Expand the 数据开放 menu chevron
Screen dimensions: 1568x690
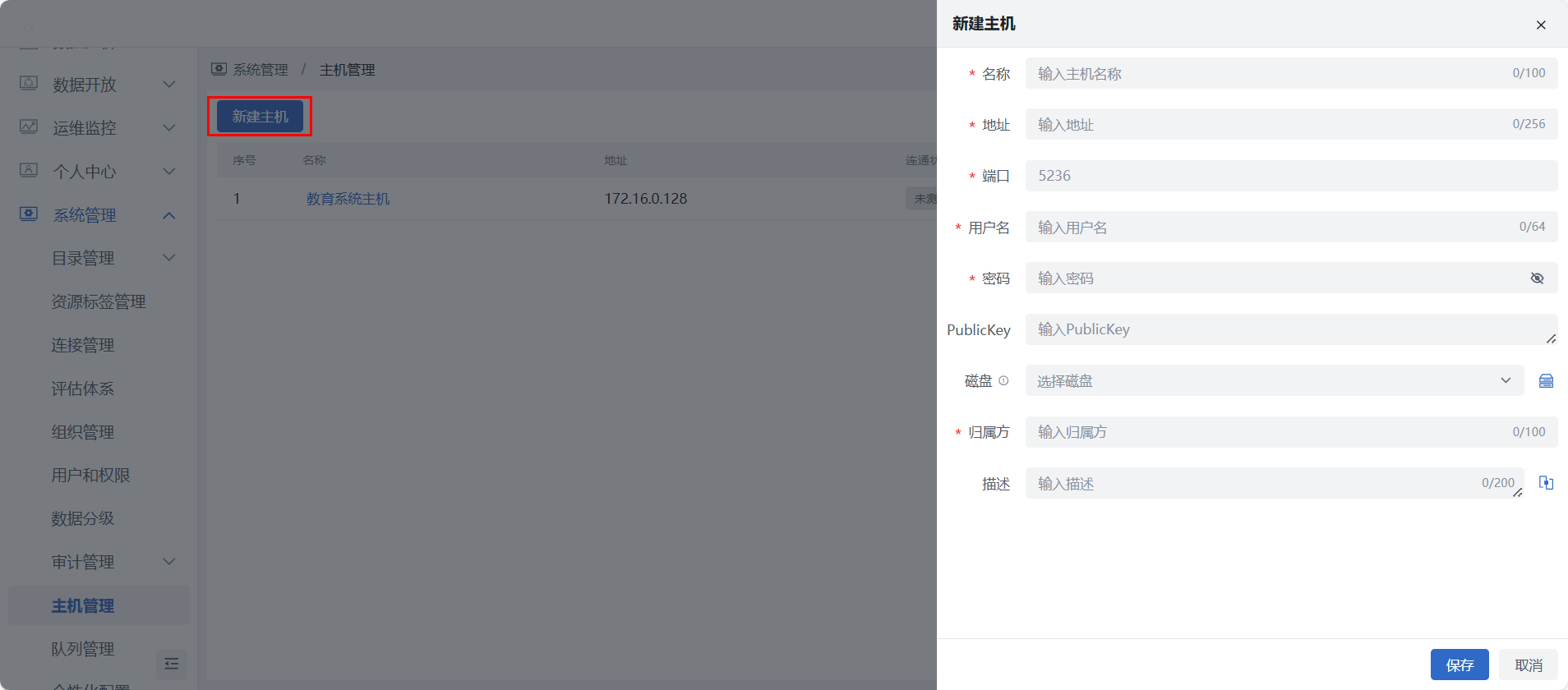pos(169,84)
